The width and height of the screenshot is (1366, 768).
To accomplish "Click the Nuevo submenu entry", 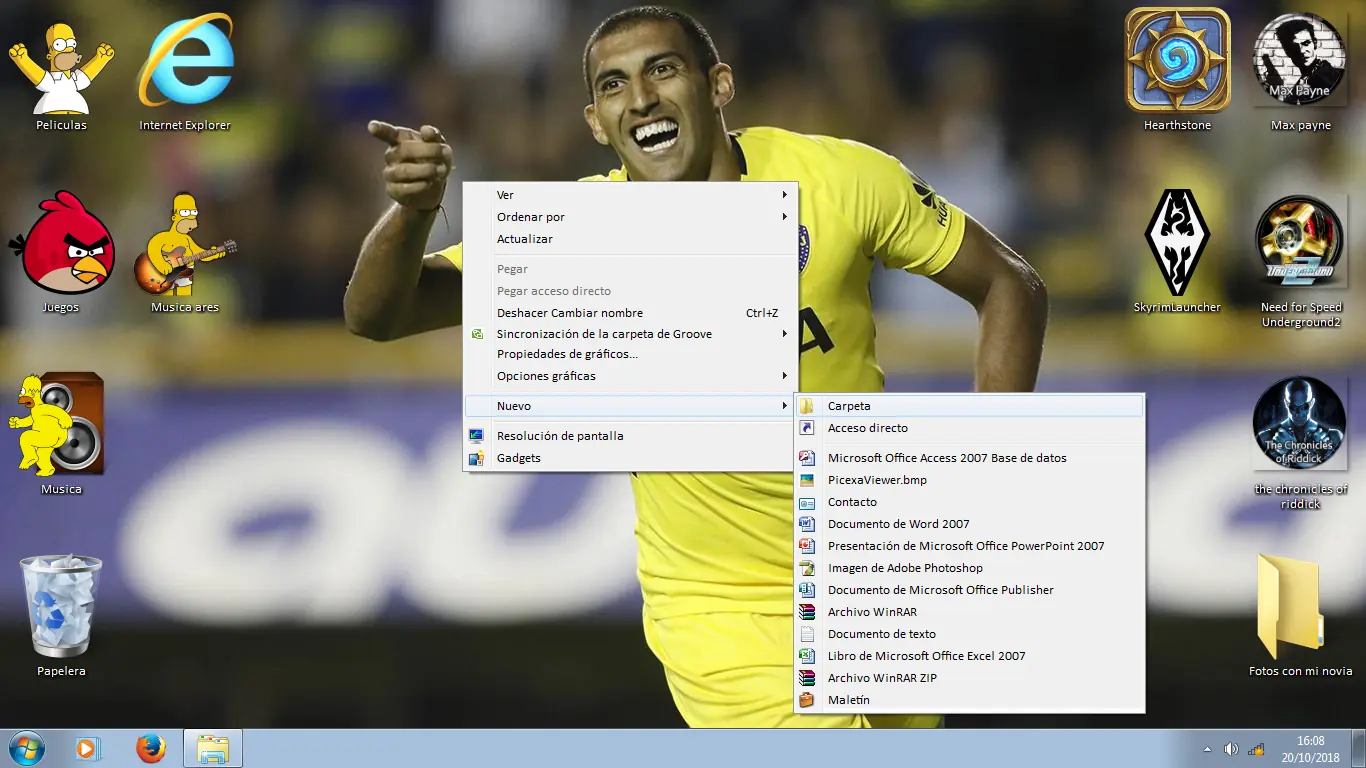I will click(630, 406).
